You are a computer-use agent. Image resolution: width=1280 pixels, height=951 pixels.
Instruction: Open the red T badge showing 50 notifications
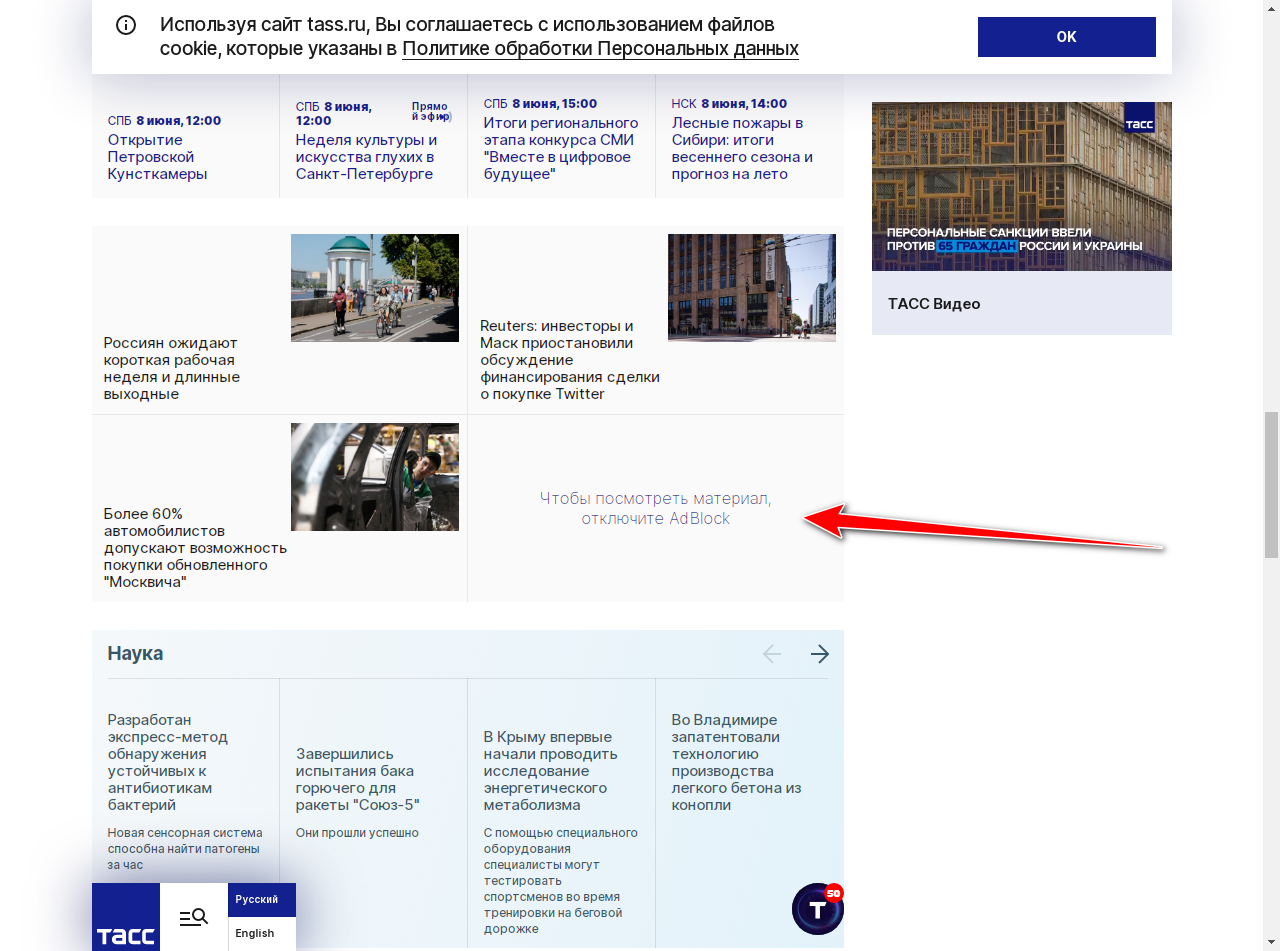click(x=819, y=909)
